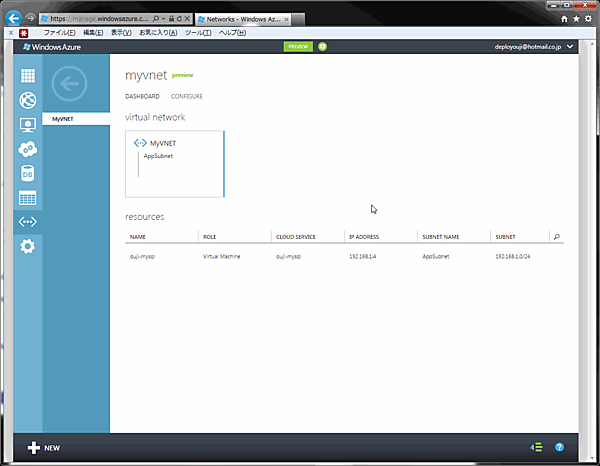Click the MyVNET network icon in diagram
The width and height of the screenshot is (600, 466).
pyautogui.click(x=140, y=143)
